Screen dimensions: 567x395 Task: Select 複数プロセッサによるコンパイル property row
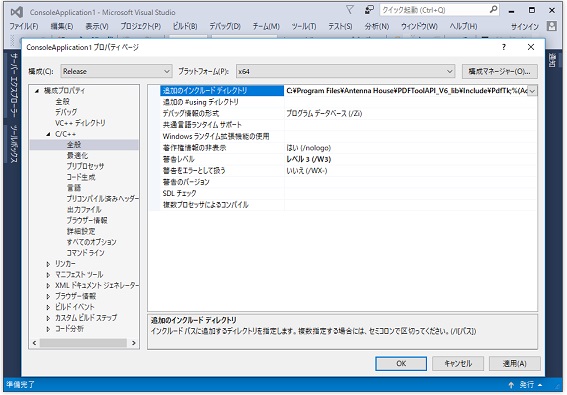[349, 205]
